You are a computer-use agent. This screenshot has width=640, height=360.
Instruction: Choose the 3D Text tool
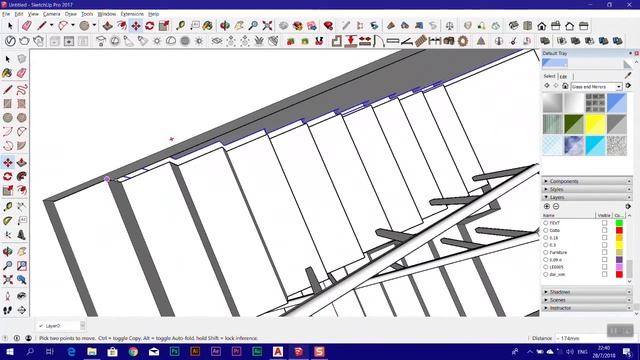[22, 235]
